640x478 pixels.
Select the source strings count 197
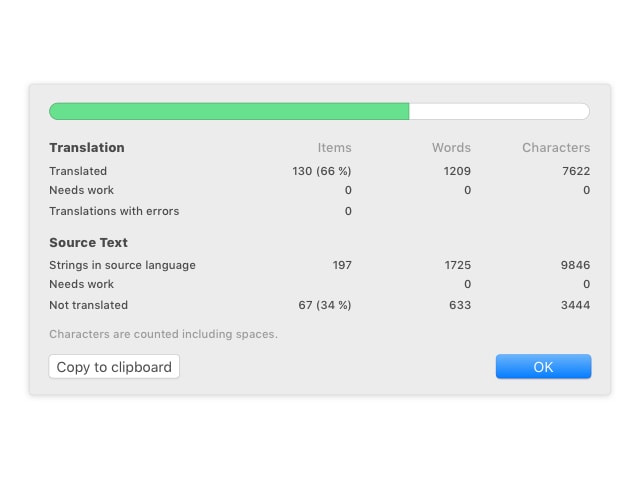(x=342, y=265)
